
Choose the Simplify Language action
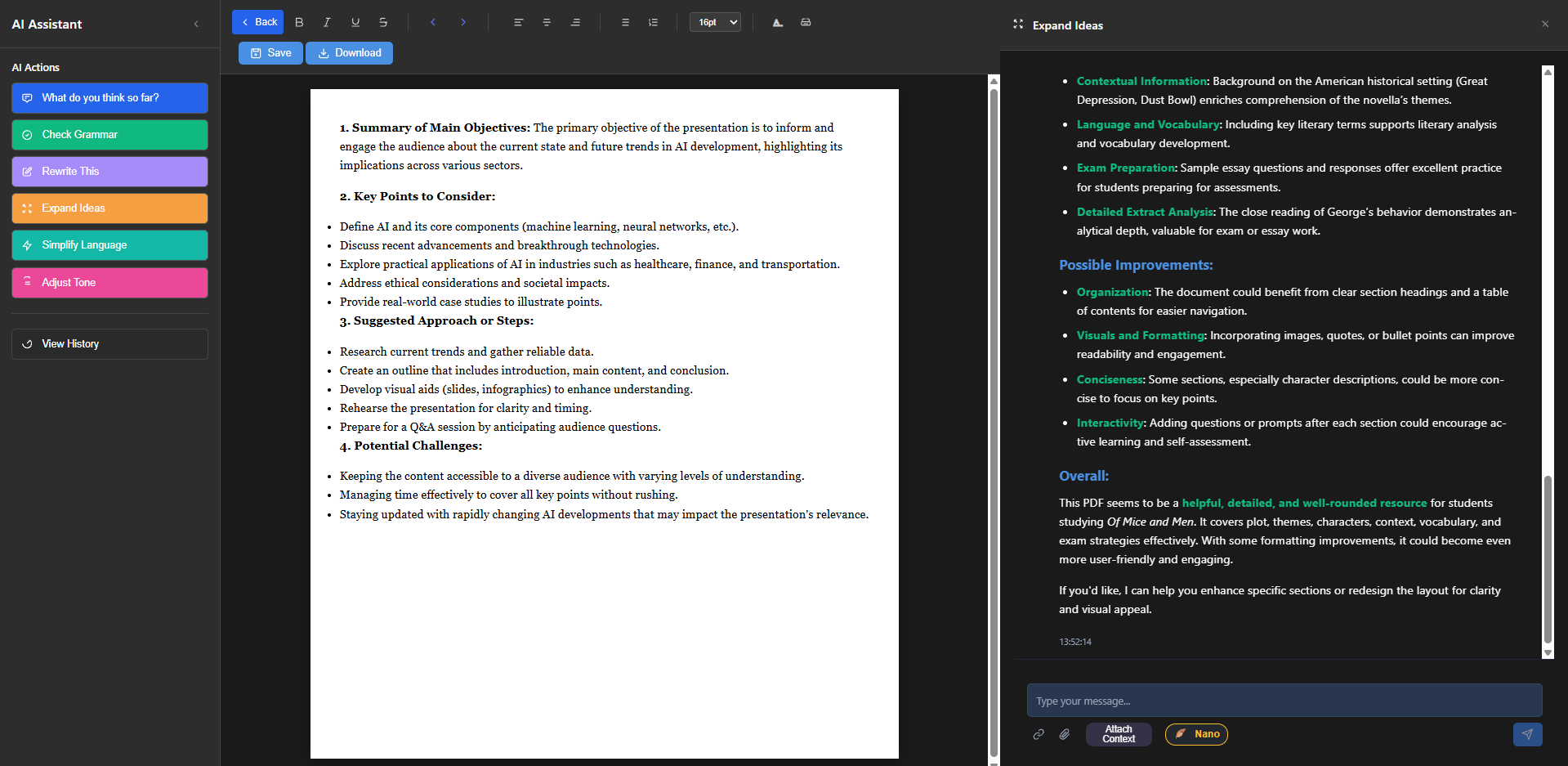pos(109,245)
